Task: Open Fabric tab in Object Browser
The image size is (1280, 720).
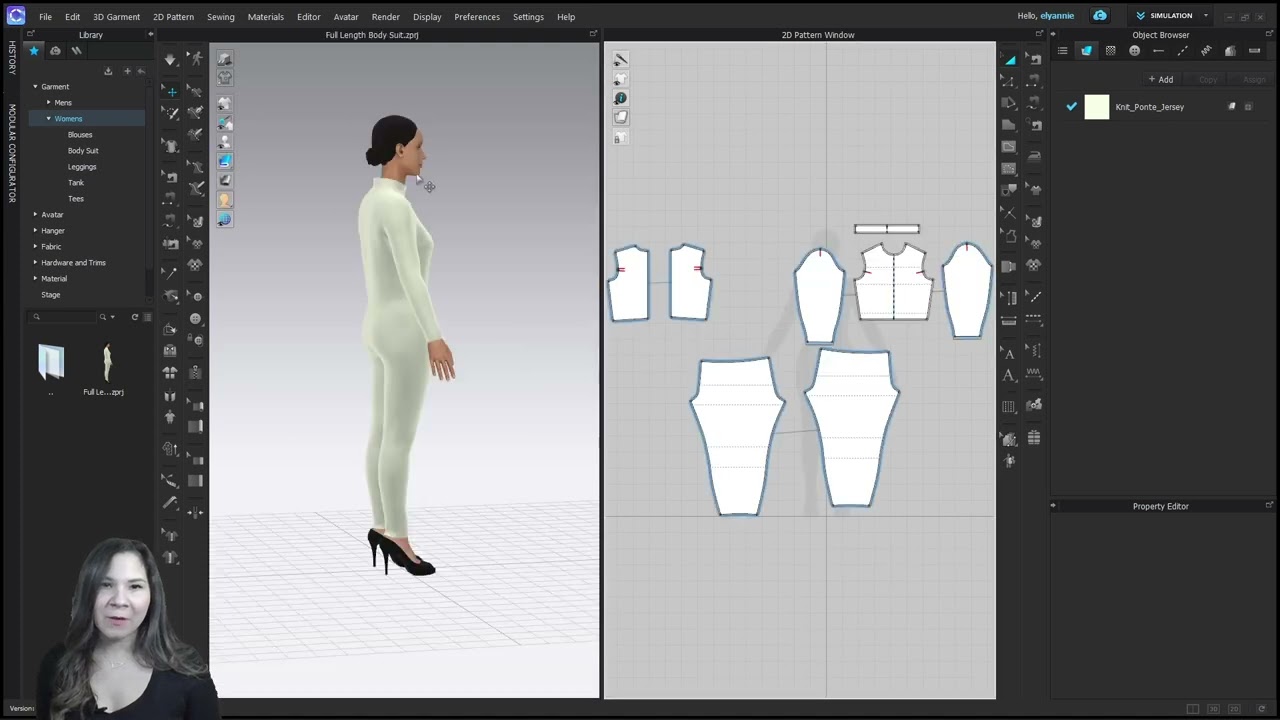Action: (x=1086, y=51)
